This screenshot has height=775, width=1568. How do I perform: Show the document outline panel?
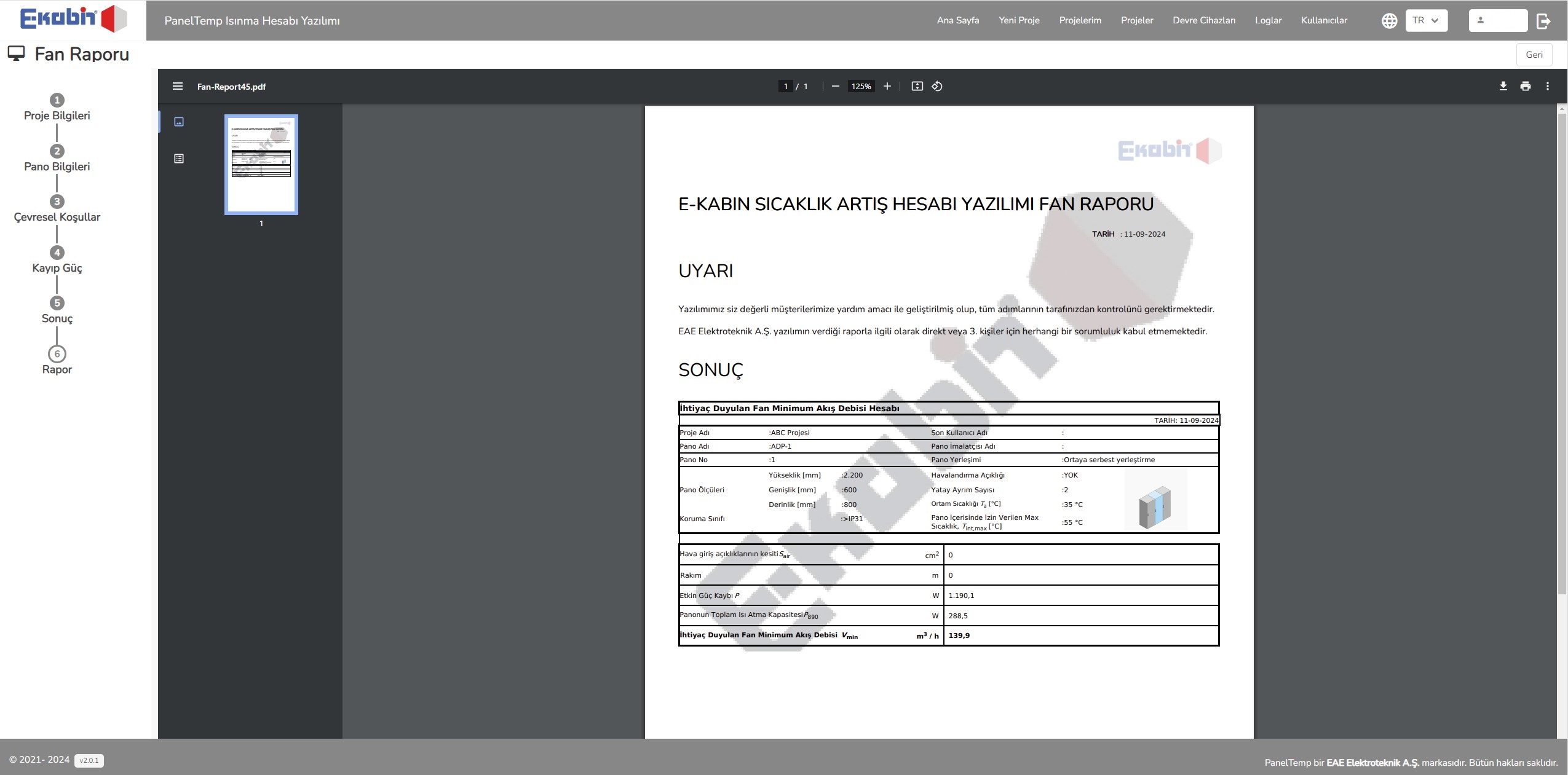[179, 159]
